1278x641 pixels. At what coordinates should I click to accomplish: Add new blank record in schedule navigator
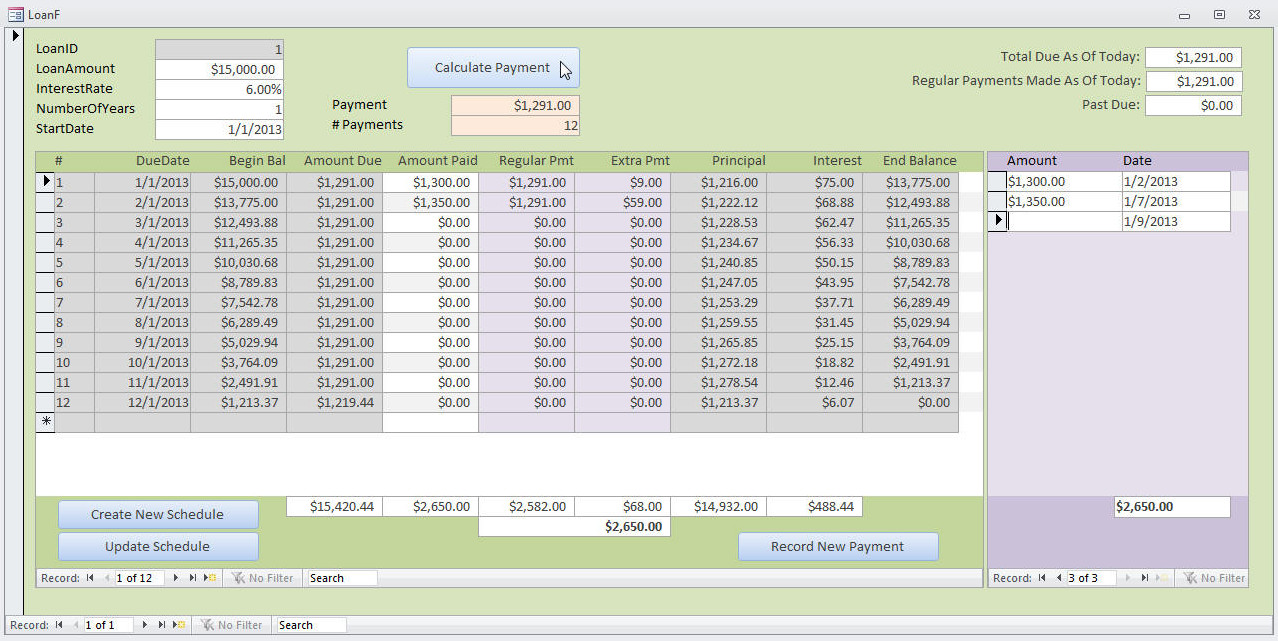coord(210,578)
